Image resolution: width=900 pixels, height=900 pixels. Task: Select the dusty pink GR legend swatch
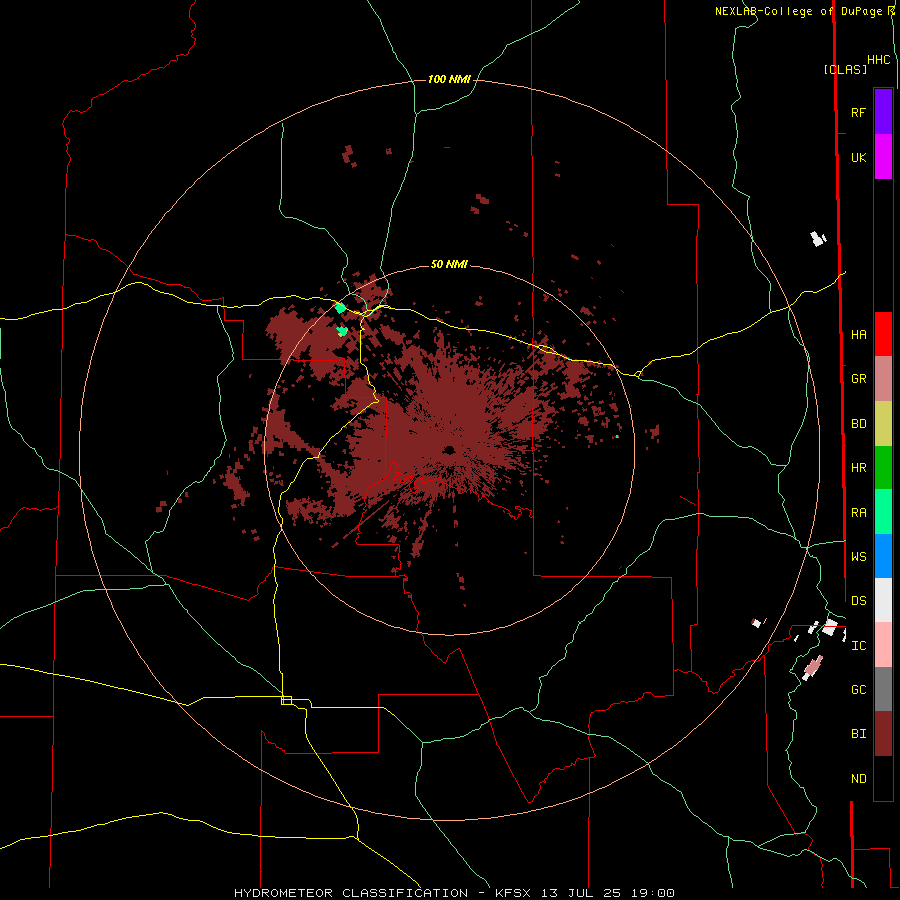pos(883,379)
